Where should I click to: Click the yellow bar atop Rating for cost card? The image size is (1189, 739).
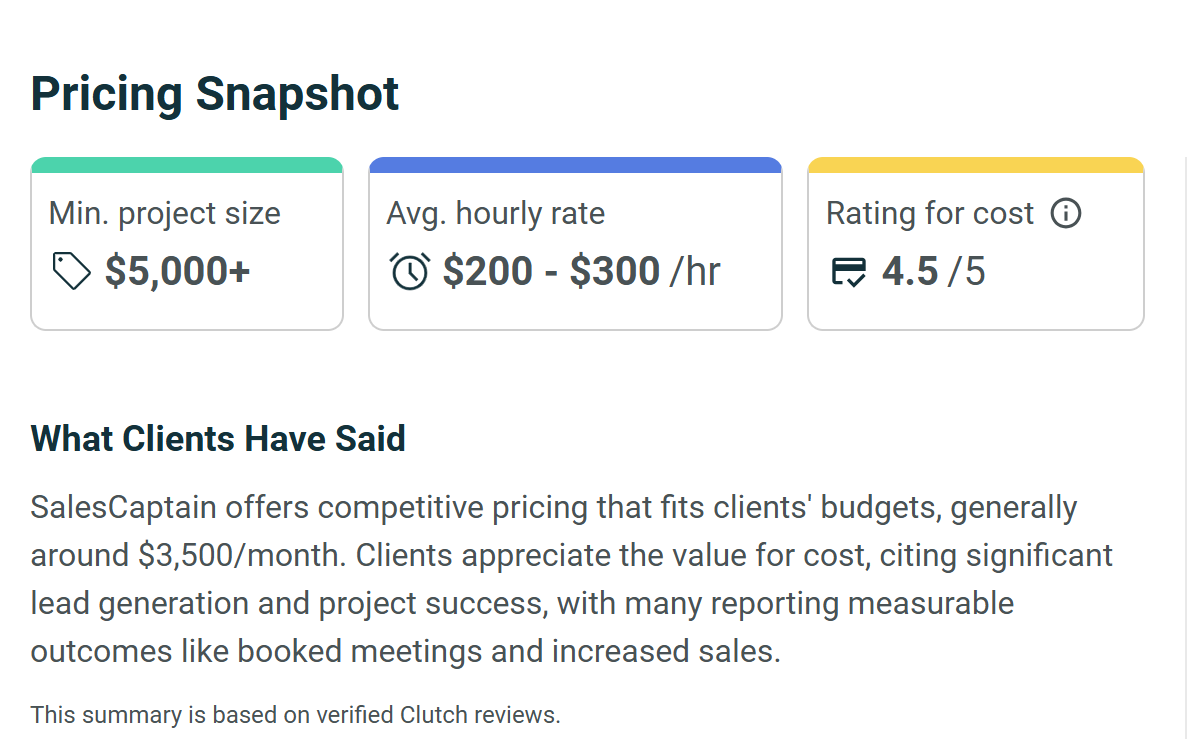pos(975,162)
